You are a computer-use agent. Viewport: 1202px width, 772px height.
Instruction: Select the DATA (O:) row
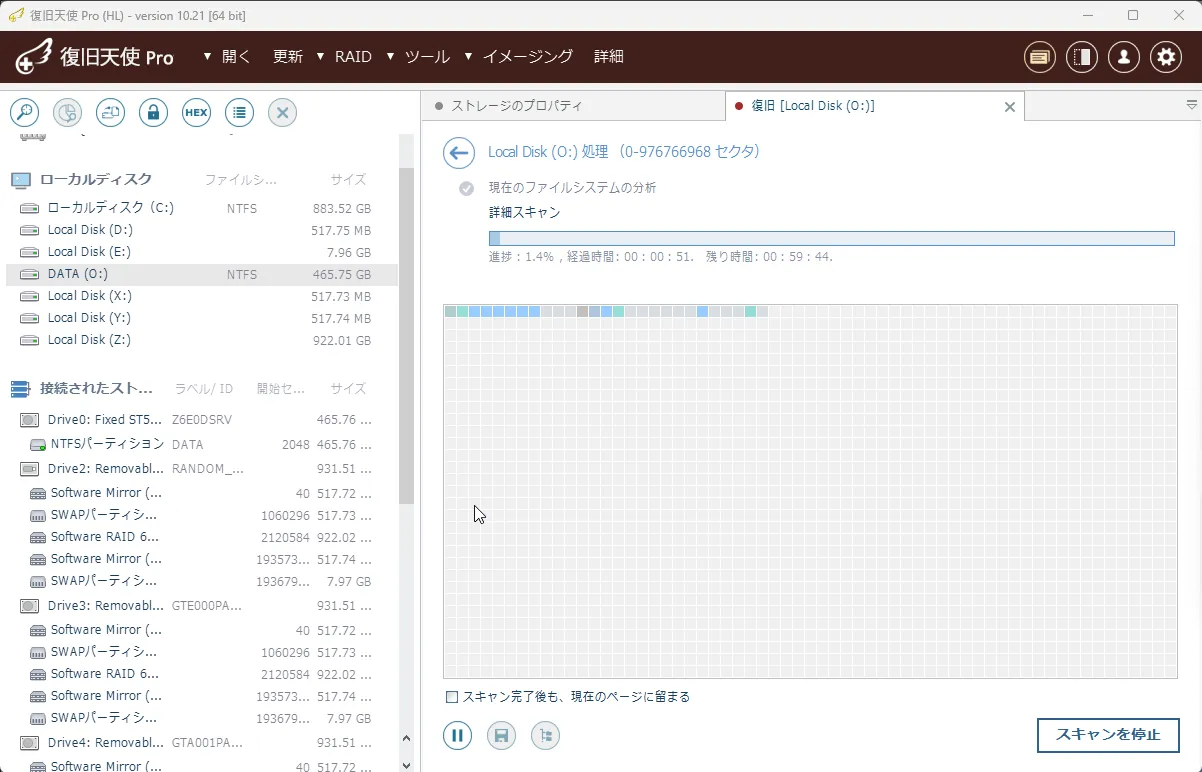point(202,274)
